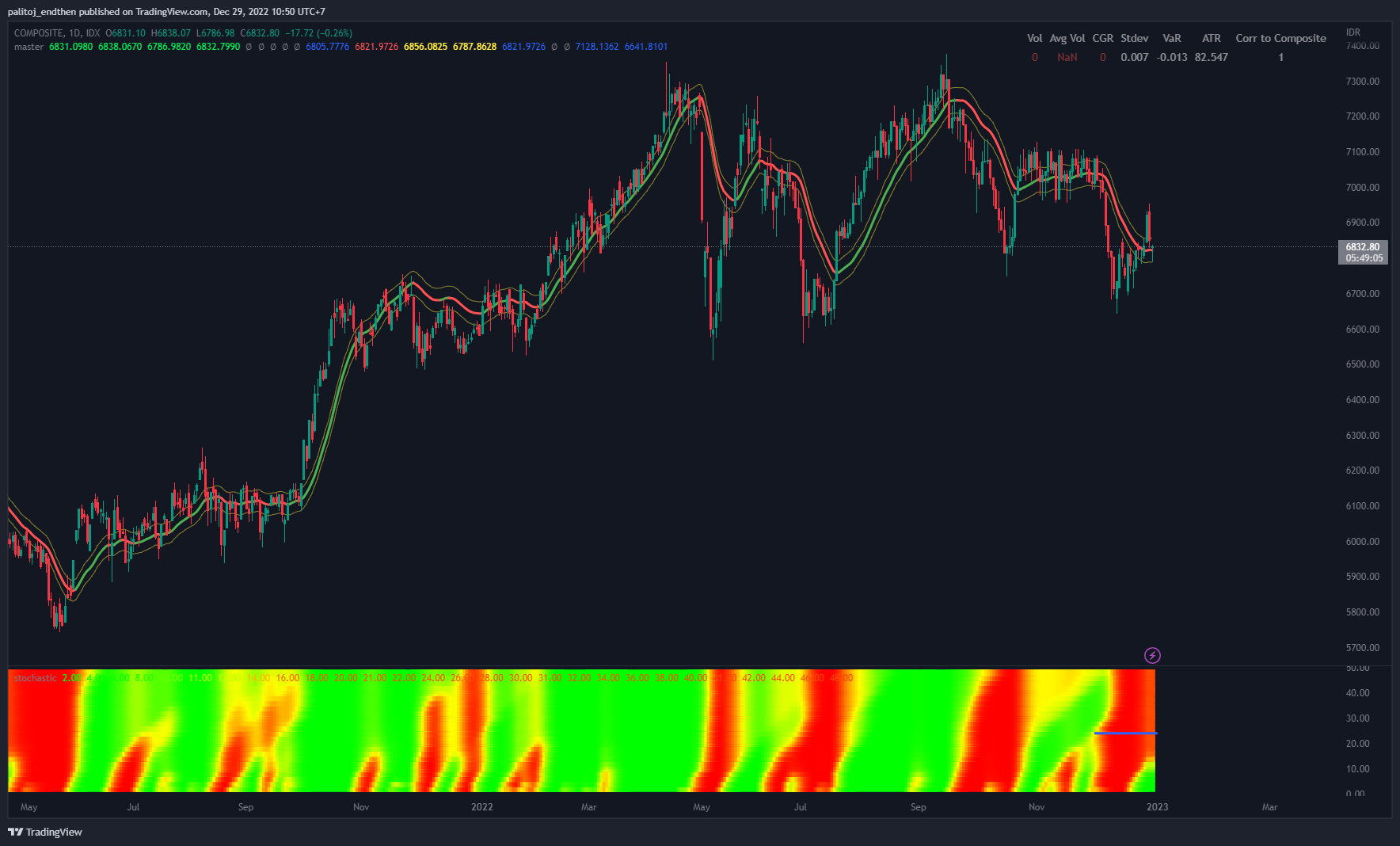The height and width of the screenshot is (846, 1400).
Task: Click the 6000.00 price axis label
Action: click(1362, 541)
